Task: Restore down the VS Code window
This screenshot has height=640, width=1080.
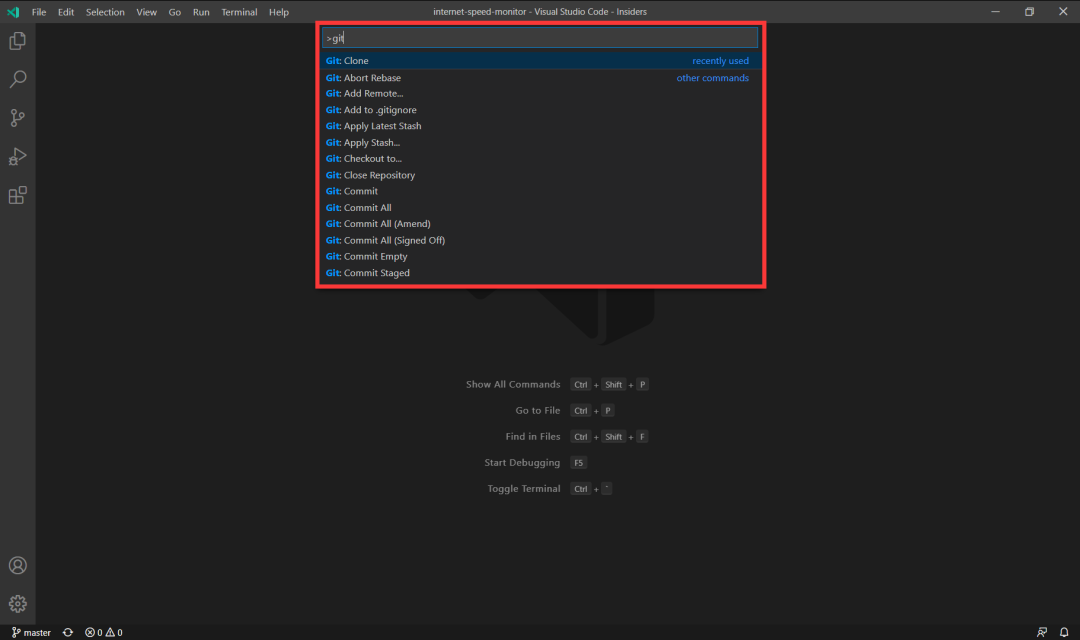Action: pos(1029,12)
